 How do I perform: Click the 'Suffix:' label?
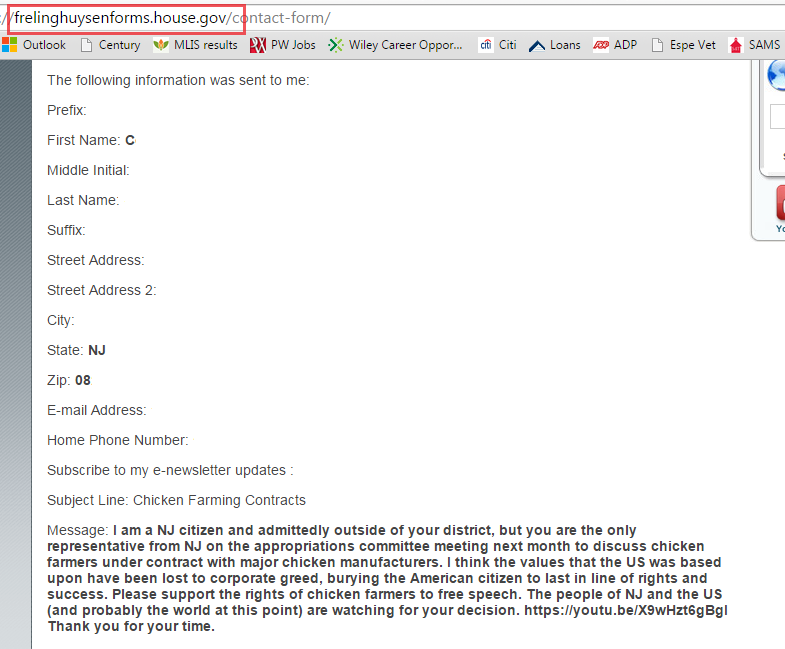click(x=66, y=230)
